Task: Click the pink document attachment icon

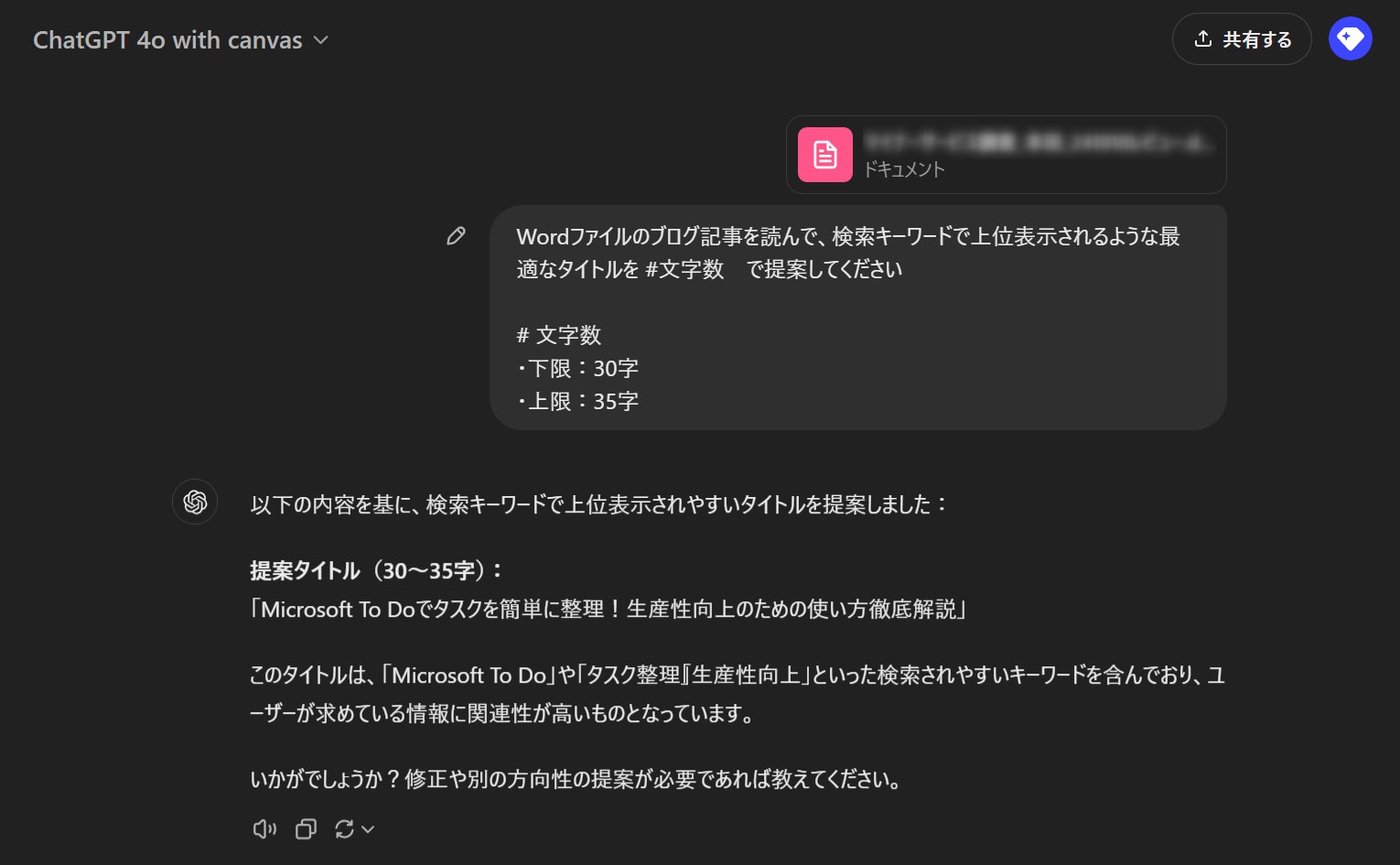Action: tap(824, 155)
